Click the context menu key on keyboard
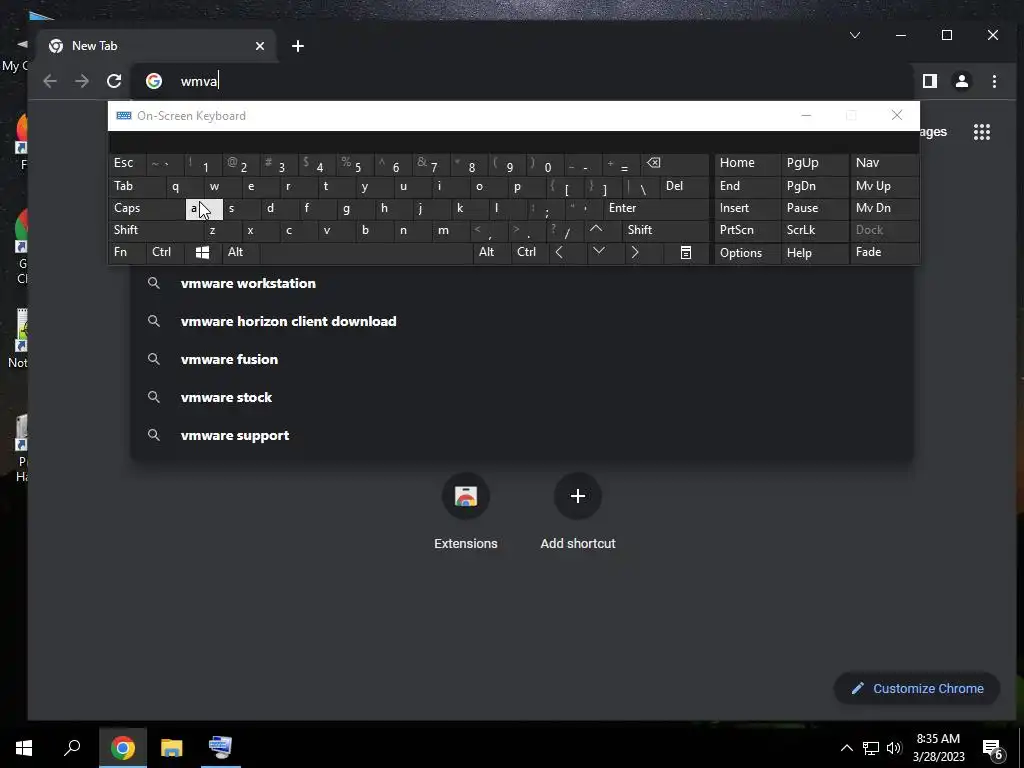Screen dimensions: 1024x768 coord(686,253)
